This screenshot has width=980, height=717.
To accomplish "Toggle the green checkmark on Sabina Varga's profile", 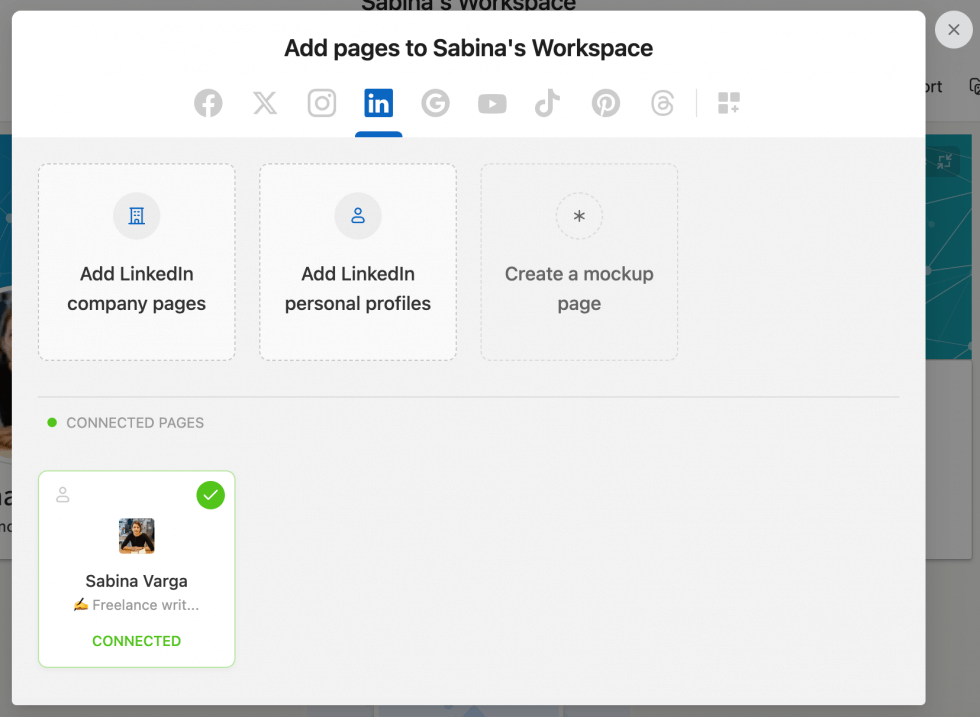I will (210, 494).
